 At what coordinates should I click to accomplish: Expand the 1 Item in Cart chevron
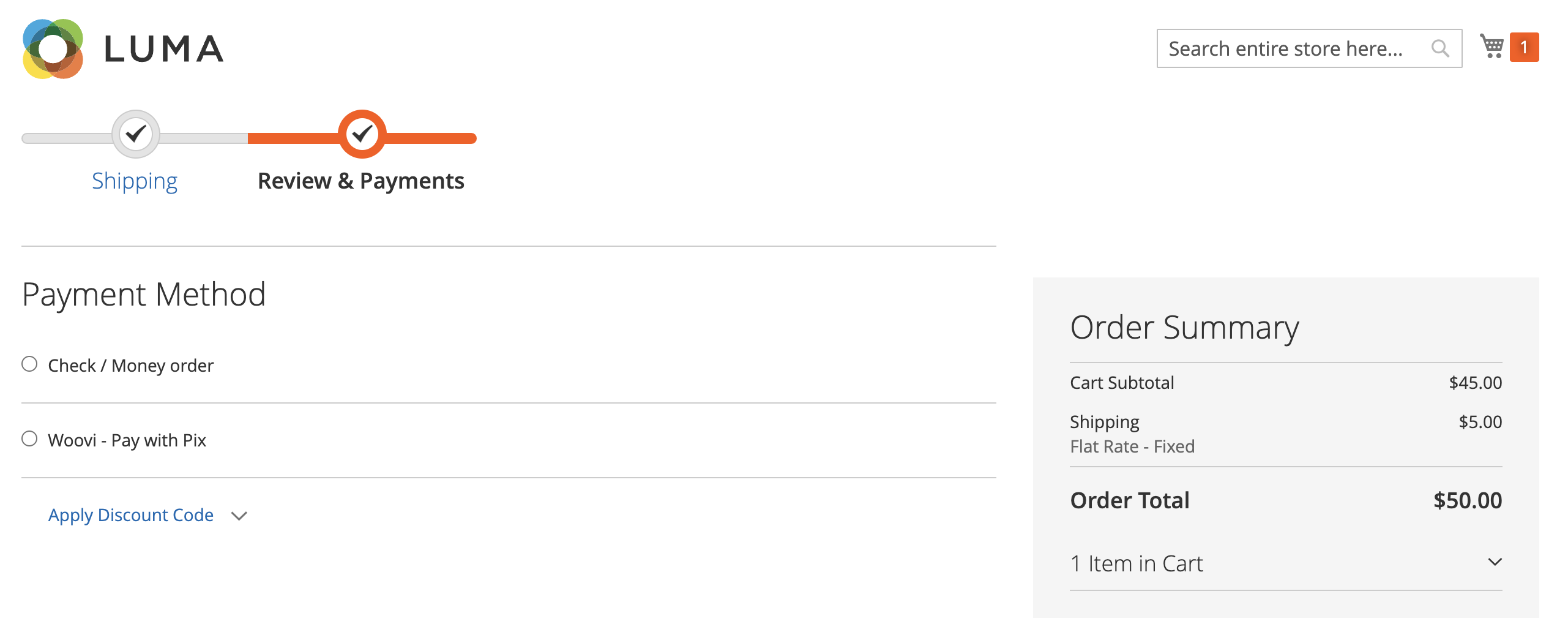(1495, 562)
